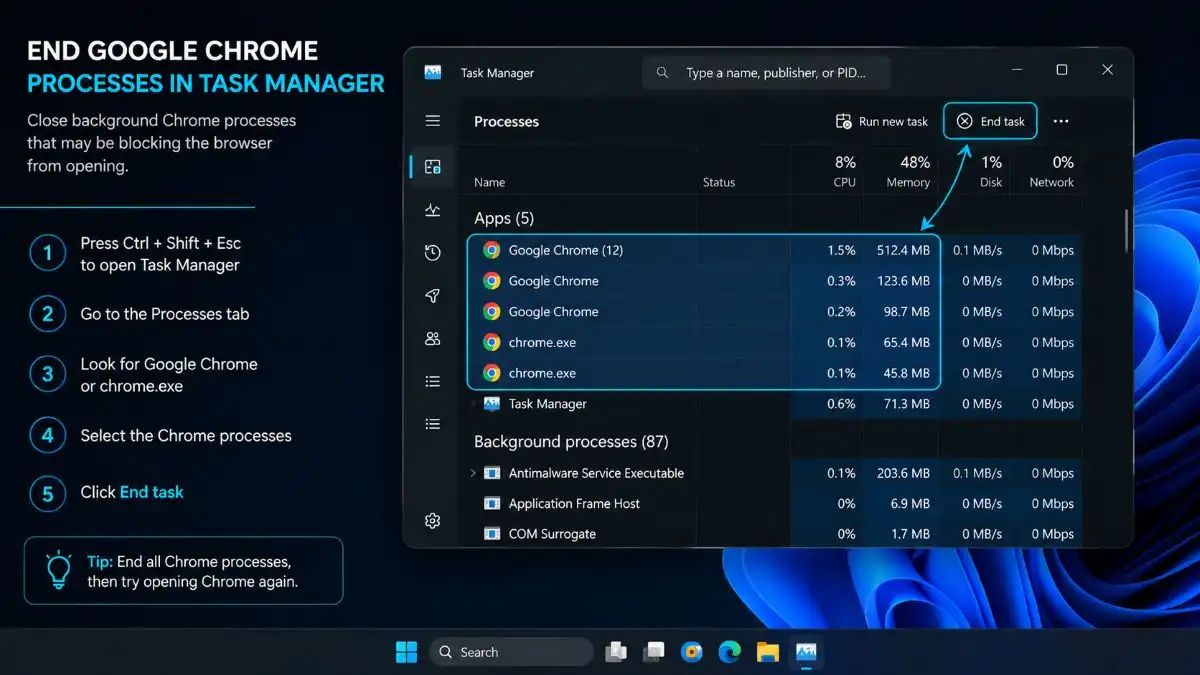Click the Chrome icon in the 45.8 MB row
This screenshot has width=1200, height=675.
pyautogui.click(x=491, y=373)
